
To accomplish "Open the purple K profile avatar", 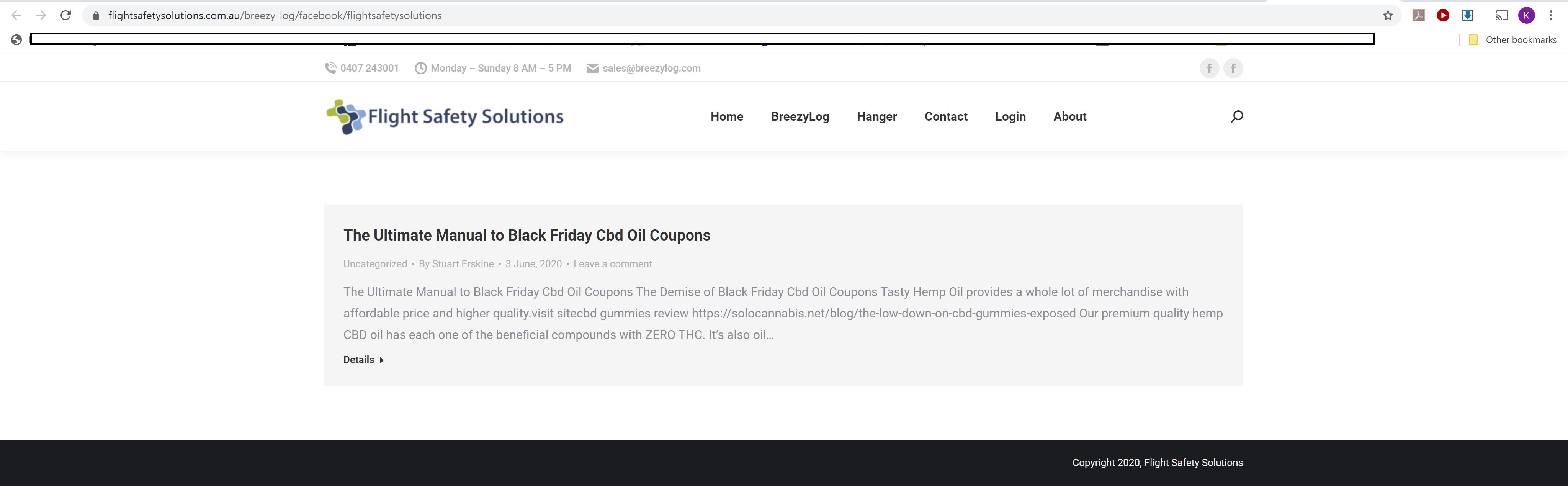I will (1527, 16).
